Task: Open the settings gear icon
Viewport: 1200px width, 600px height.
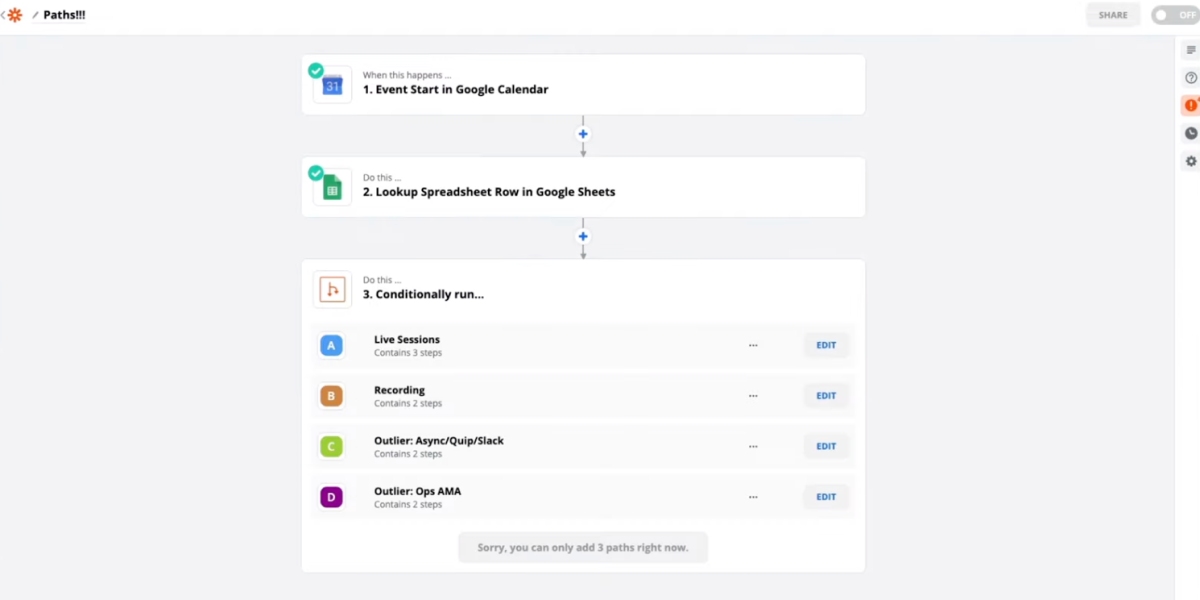Action: pos(1190,161)
